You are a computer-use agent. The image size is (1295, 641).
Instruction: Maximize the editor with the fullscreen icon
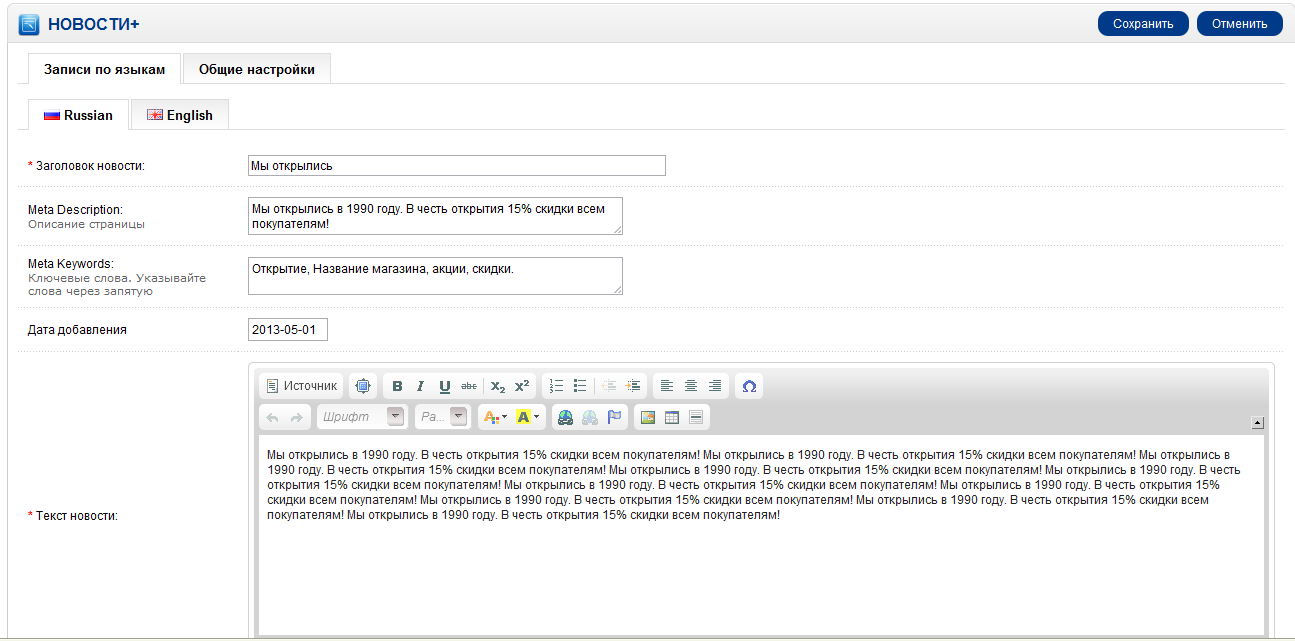point(363,386)
